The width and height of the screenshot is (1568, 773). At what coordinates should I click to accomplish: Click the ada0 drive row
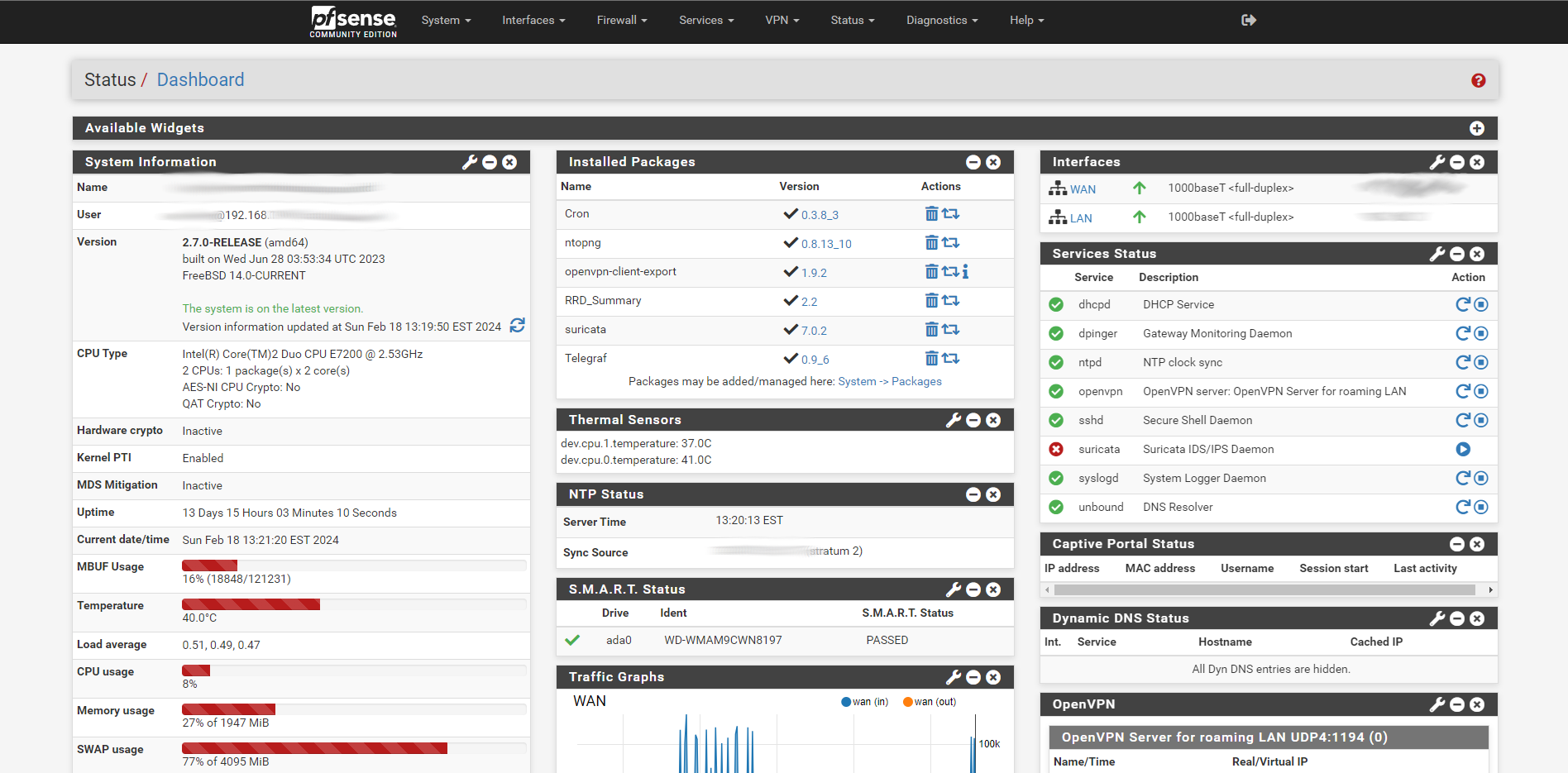pyautogui.click(x=785, y=640)
